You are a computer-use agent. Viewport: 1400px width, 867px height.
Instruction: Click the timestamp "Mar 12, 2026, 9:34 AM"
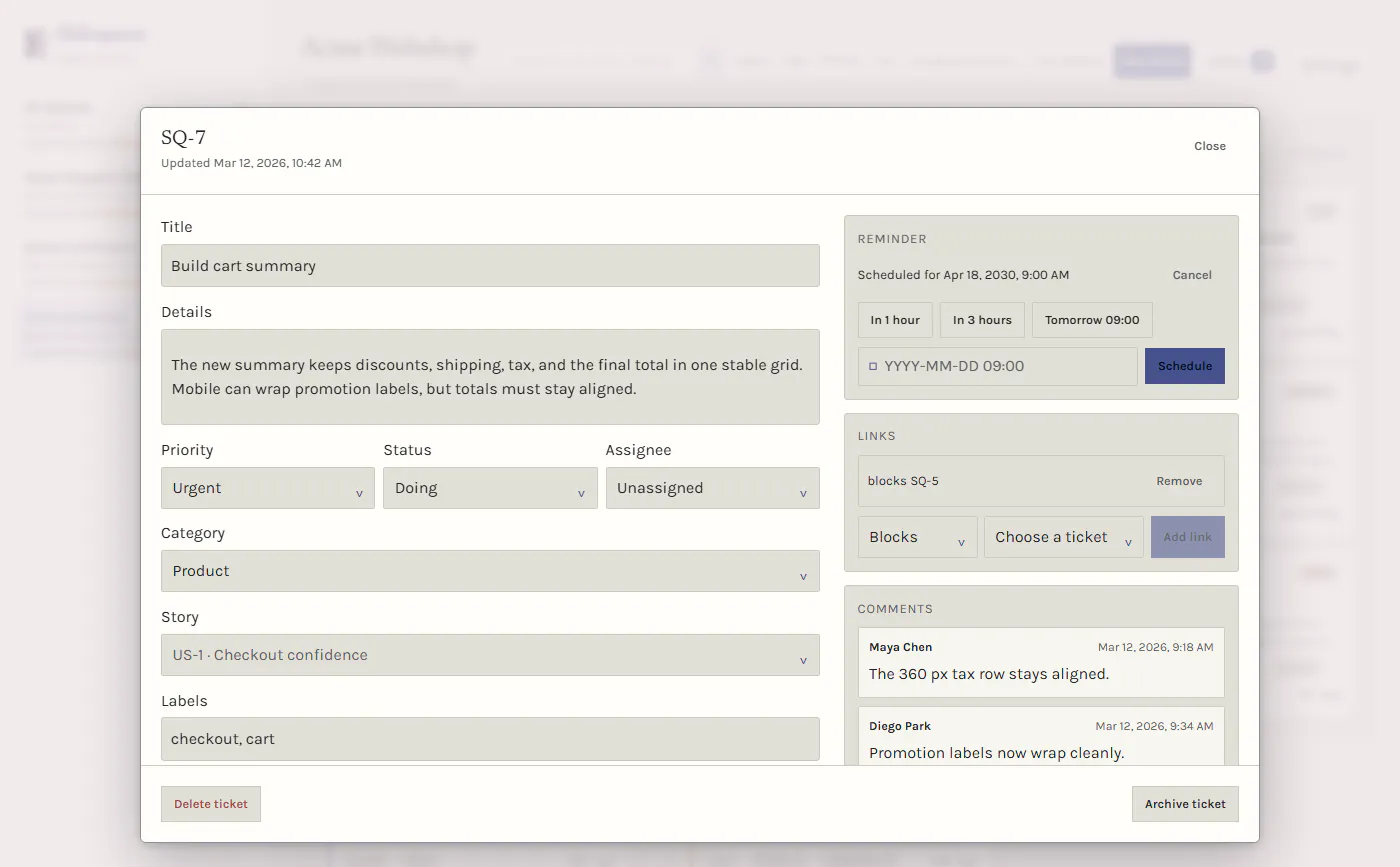coord(1155,726)
